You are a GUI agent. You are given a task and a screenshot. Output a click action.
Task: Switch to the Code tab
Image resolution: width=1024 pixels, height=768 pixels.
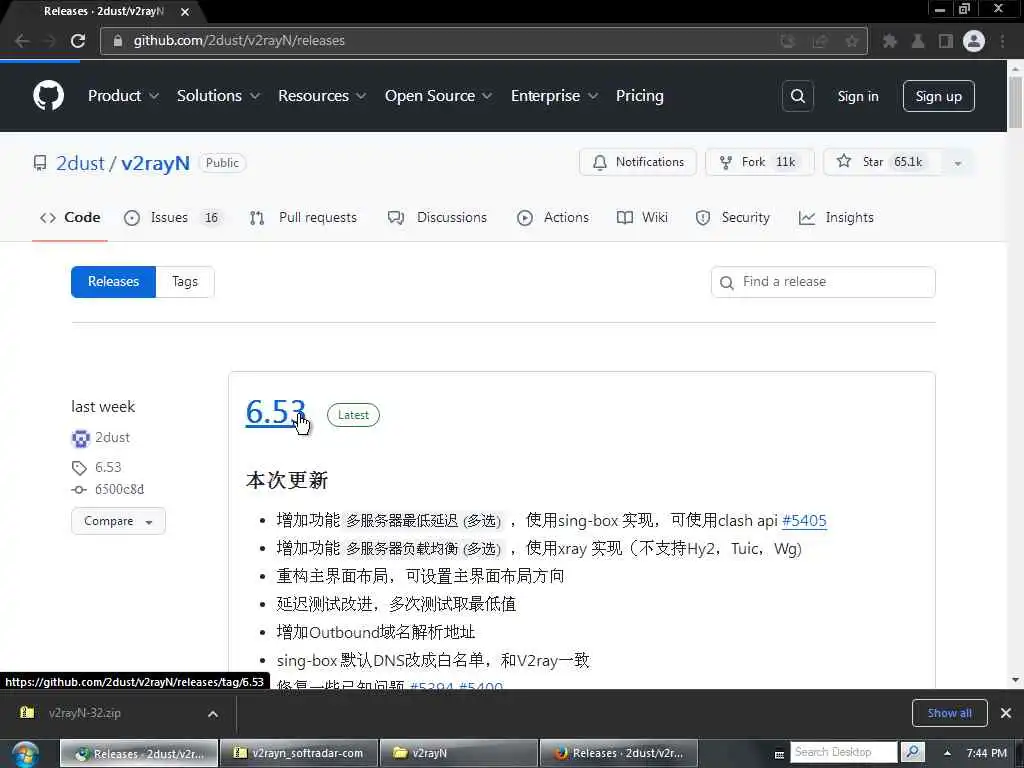pyautogui.click(x=70, y=217)
